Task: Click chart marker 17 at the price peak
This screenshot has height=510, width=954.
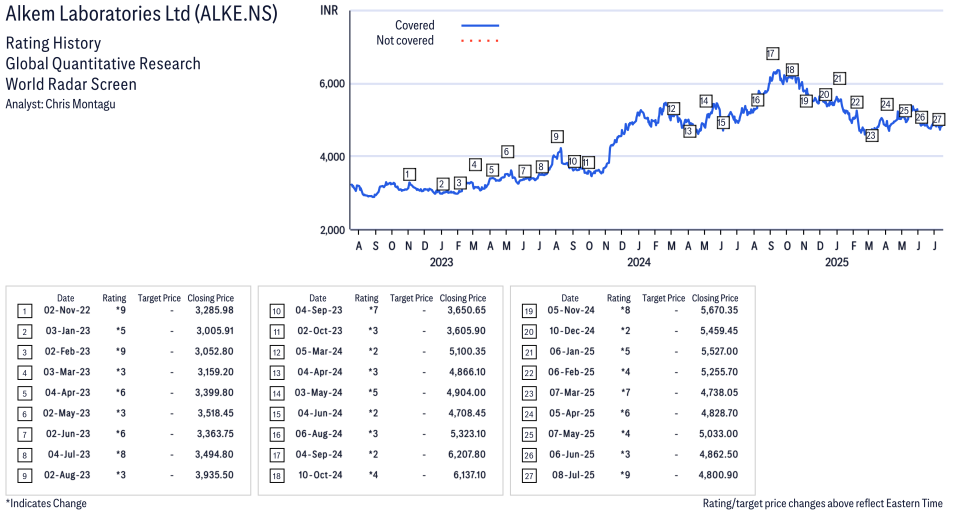Action: click(x=771, y=54)
